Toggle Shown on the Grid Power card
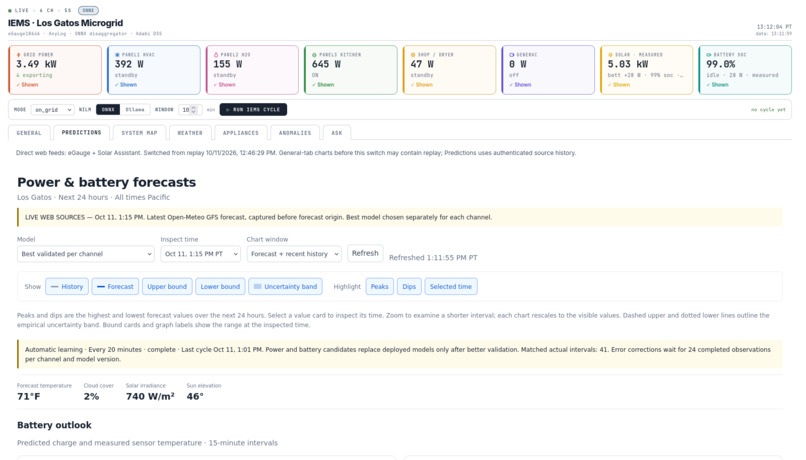Viewport: 806px width, 460px height. pyautogui.click(x=27, y=85)
